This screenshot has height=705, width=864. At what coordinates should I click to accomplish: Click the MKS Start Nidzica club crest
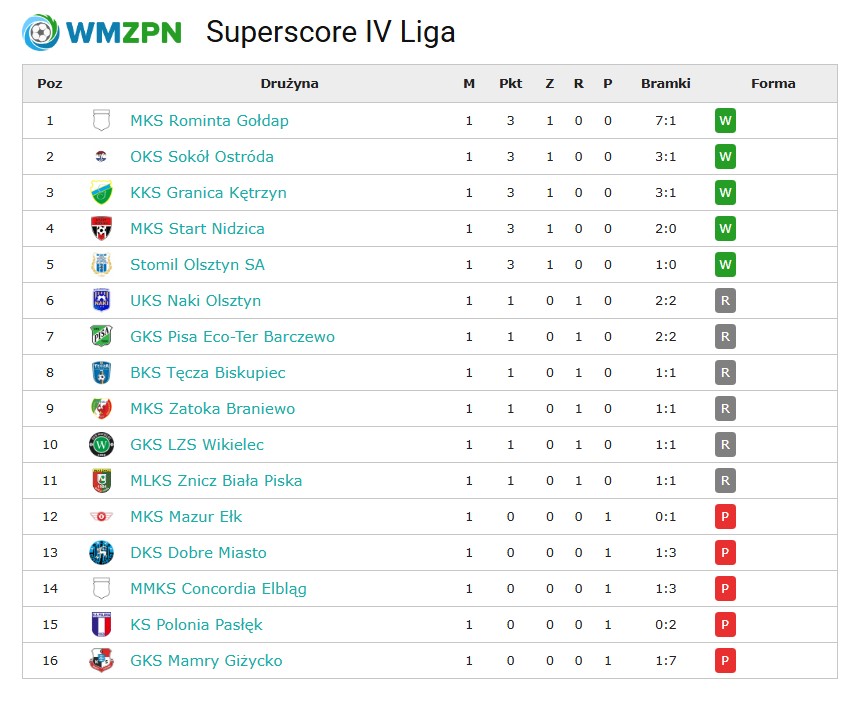tap(101, 228)
